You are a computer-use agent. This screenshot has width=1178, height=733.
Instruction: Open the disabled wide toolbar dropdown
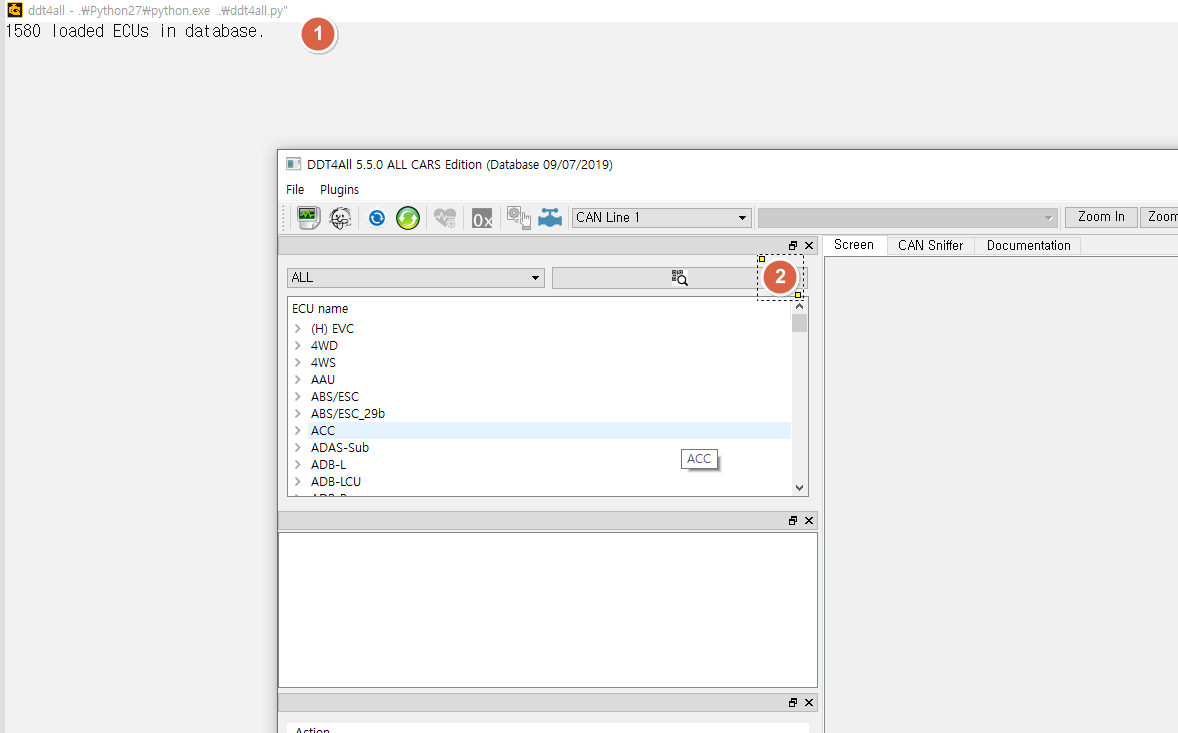tap(908, 218)
